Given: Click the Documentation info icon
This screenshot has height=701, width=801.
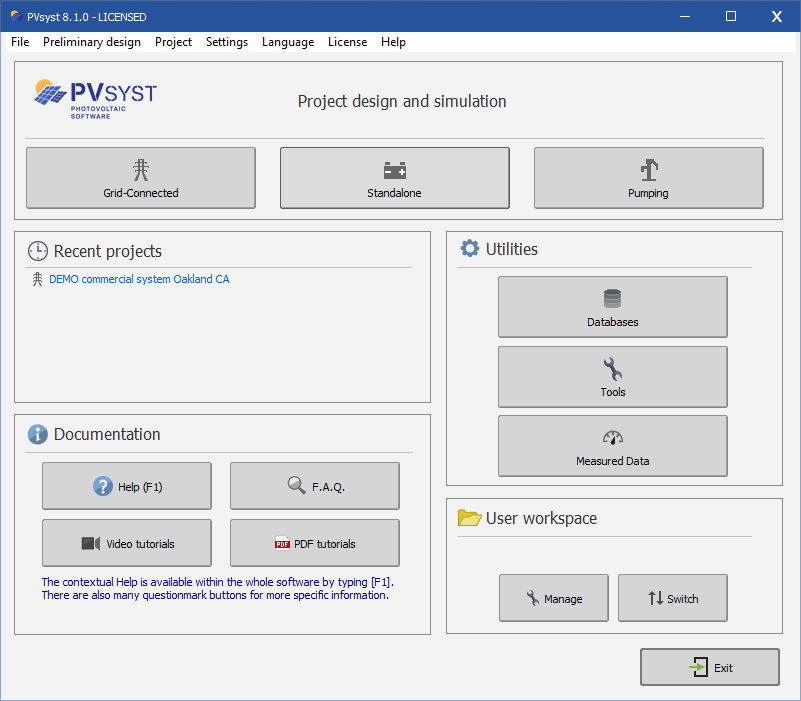Looking at the screenshot, I should tap(38, 434).
